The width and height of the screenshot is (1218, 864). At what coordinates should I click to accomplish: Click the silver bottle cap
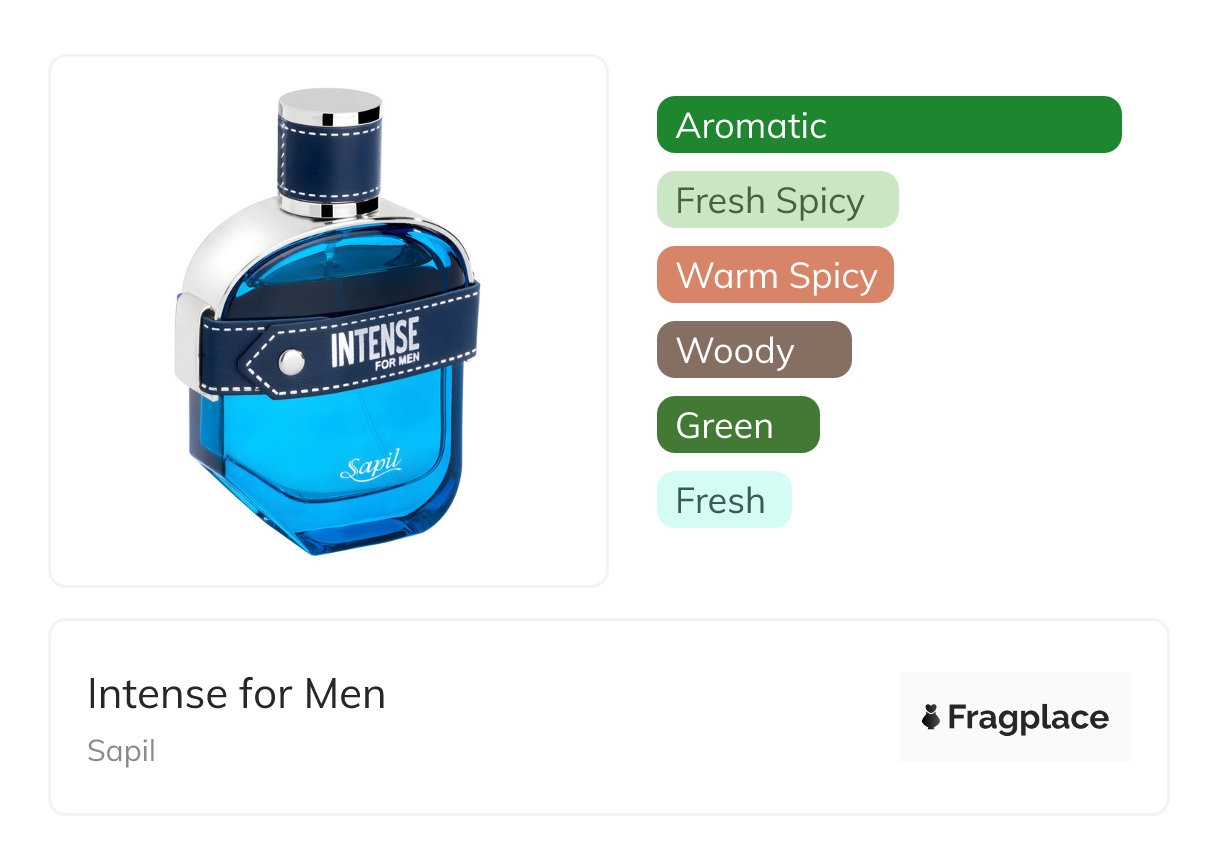click(331, 107)
